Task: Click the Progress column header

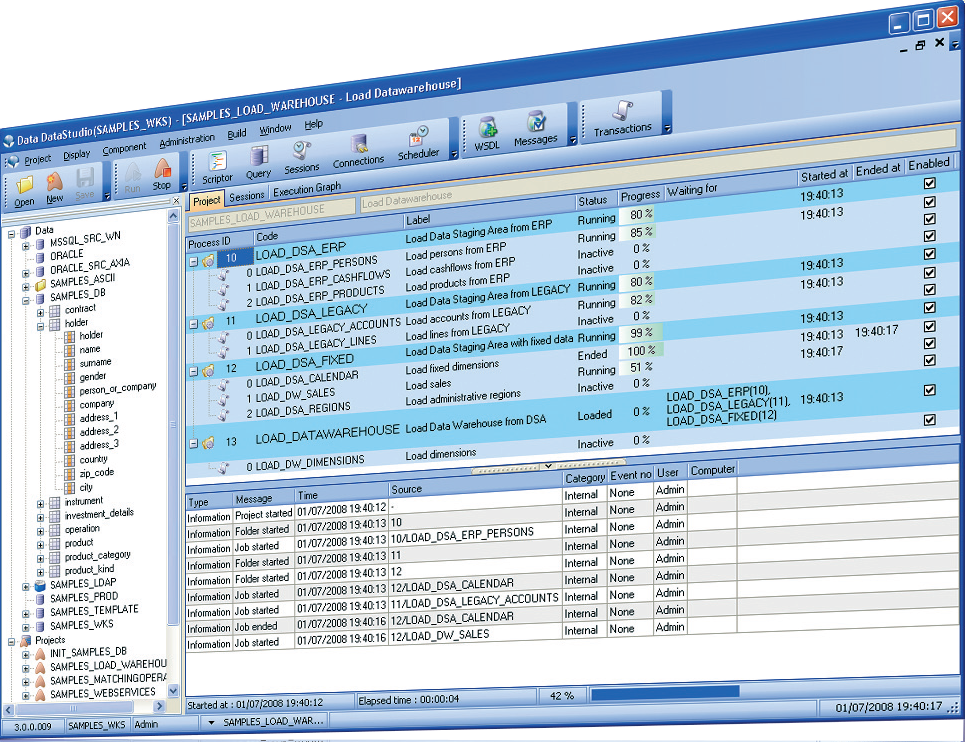Action: click(x=640, y=196)
